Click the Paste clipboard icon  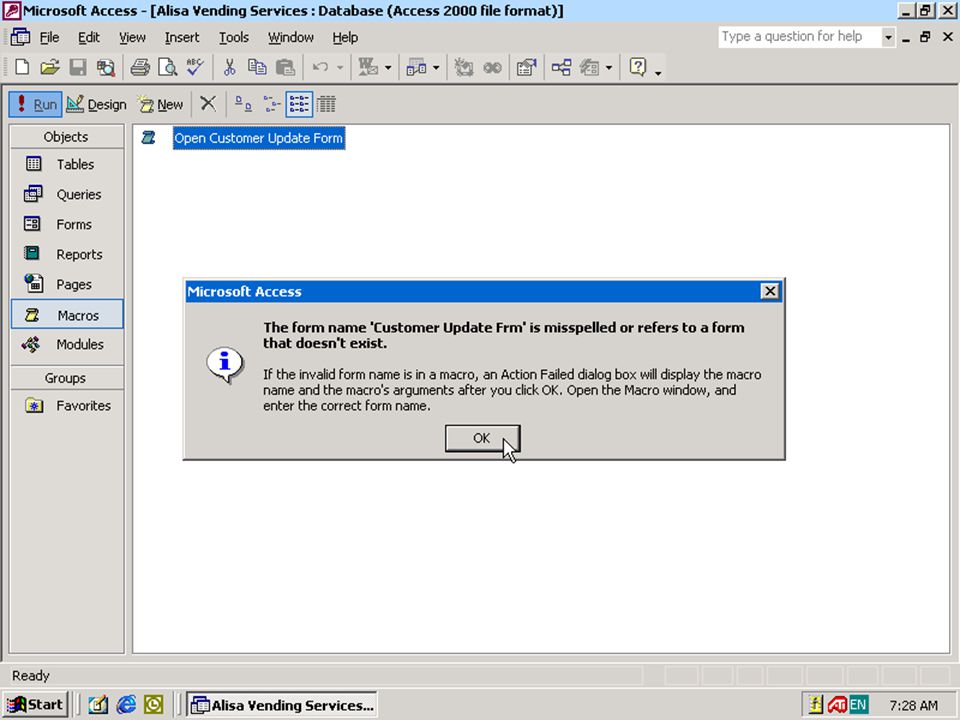click(x=285, y=67)
